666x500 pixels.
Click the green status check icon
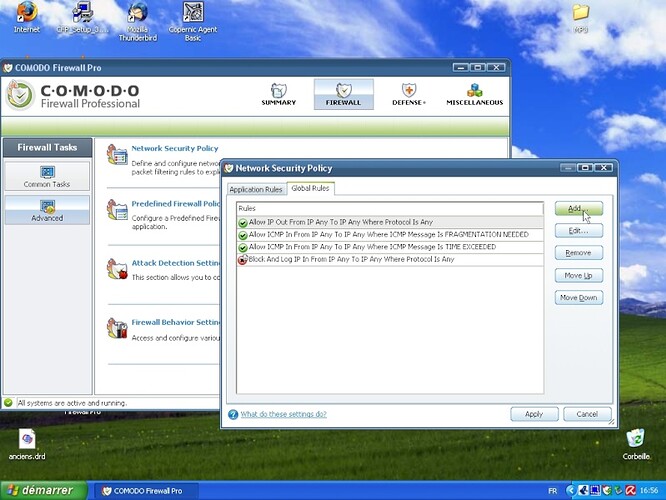pyautogui.click(x=8, y=402)
